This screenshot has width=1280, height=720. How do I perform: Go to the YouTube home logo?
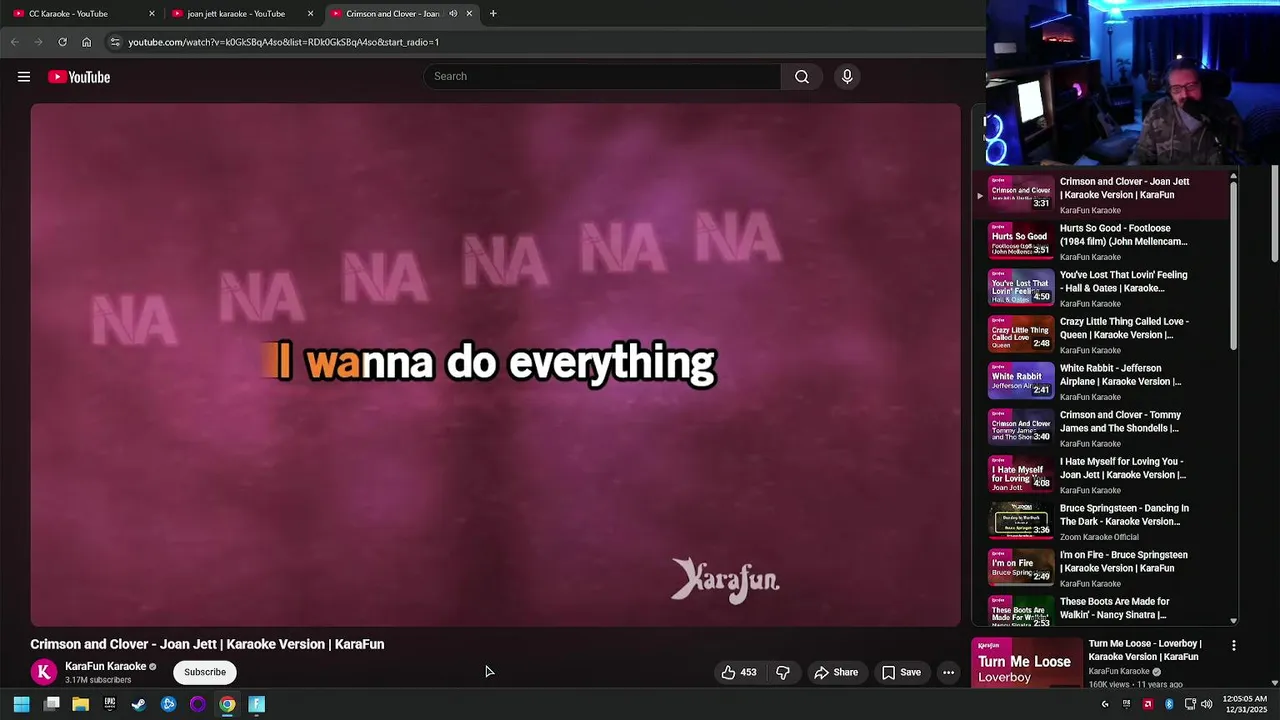(79, 77)
